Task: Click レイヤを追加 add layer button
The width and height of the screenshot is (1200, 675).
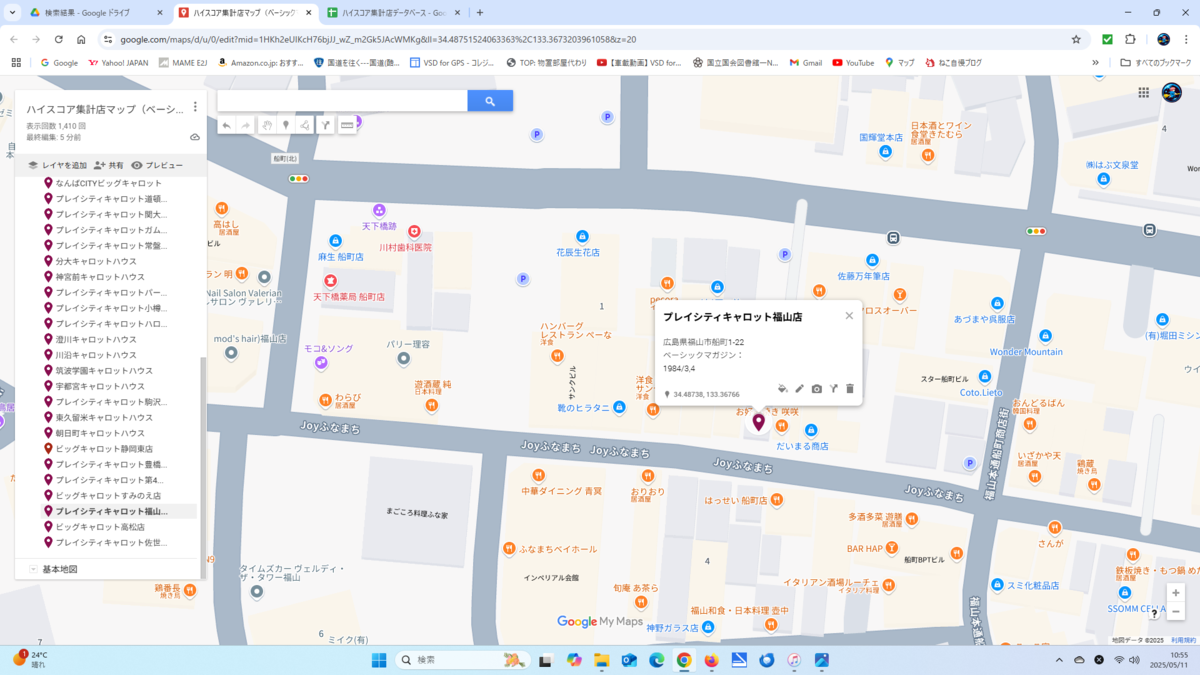Action: (57, 165)
